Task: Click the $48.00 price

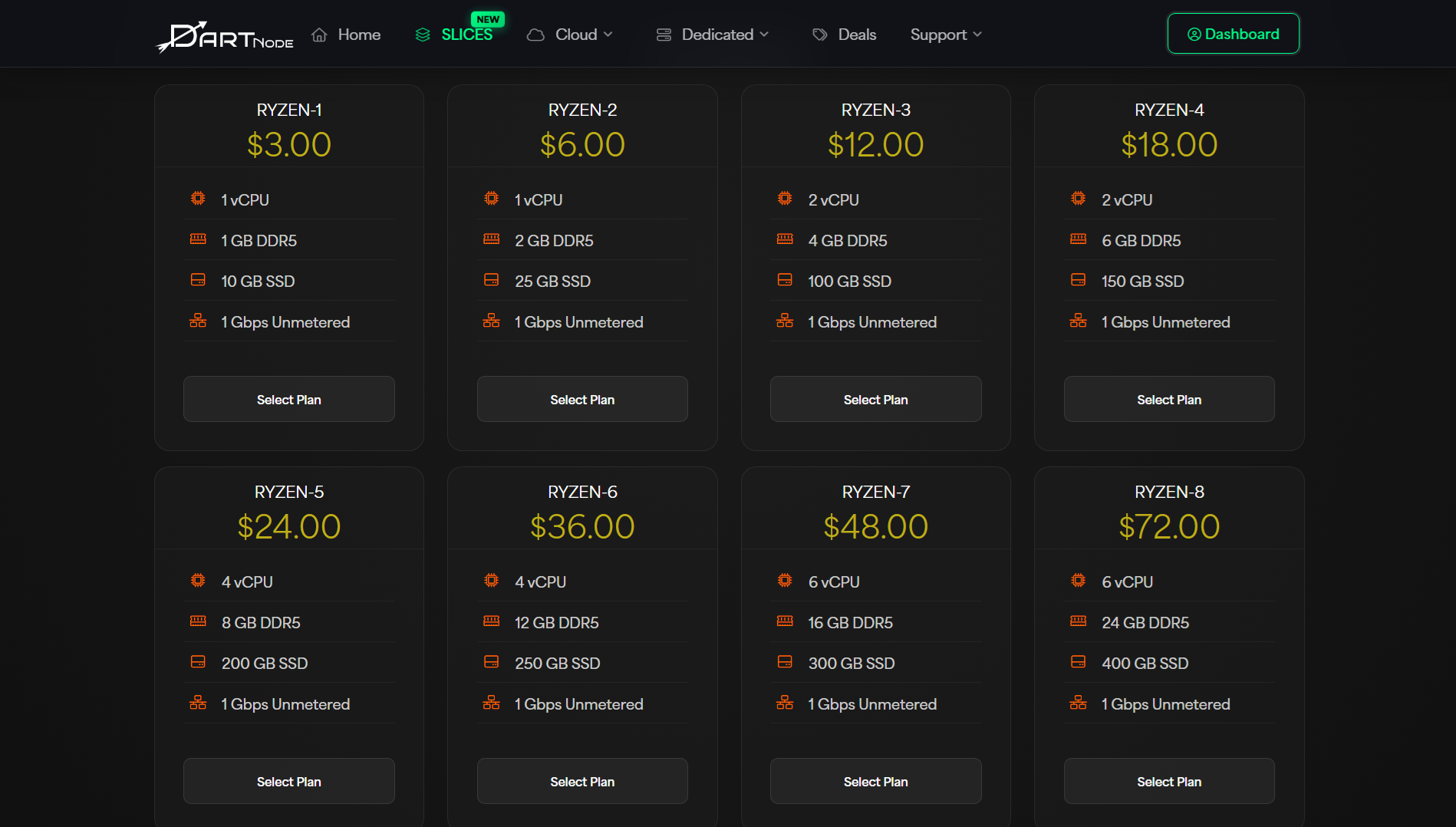Action: (876, 526)
